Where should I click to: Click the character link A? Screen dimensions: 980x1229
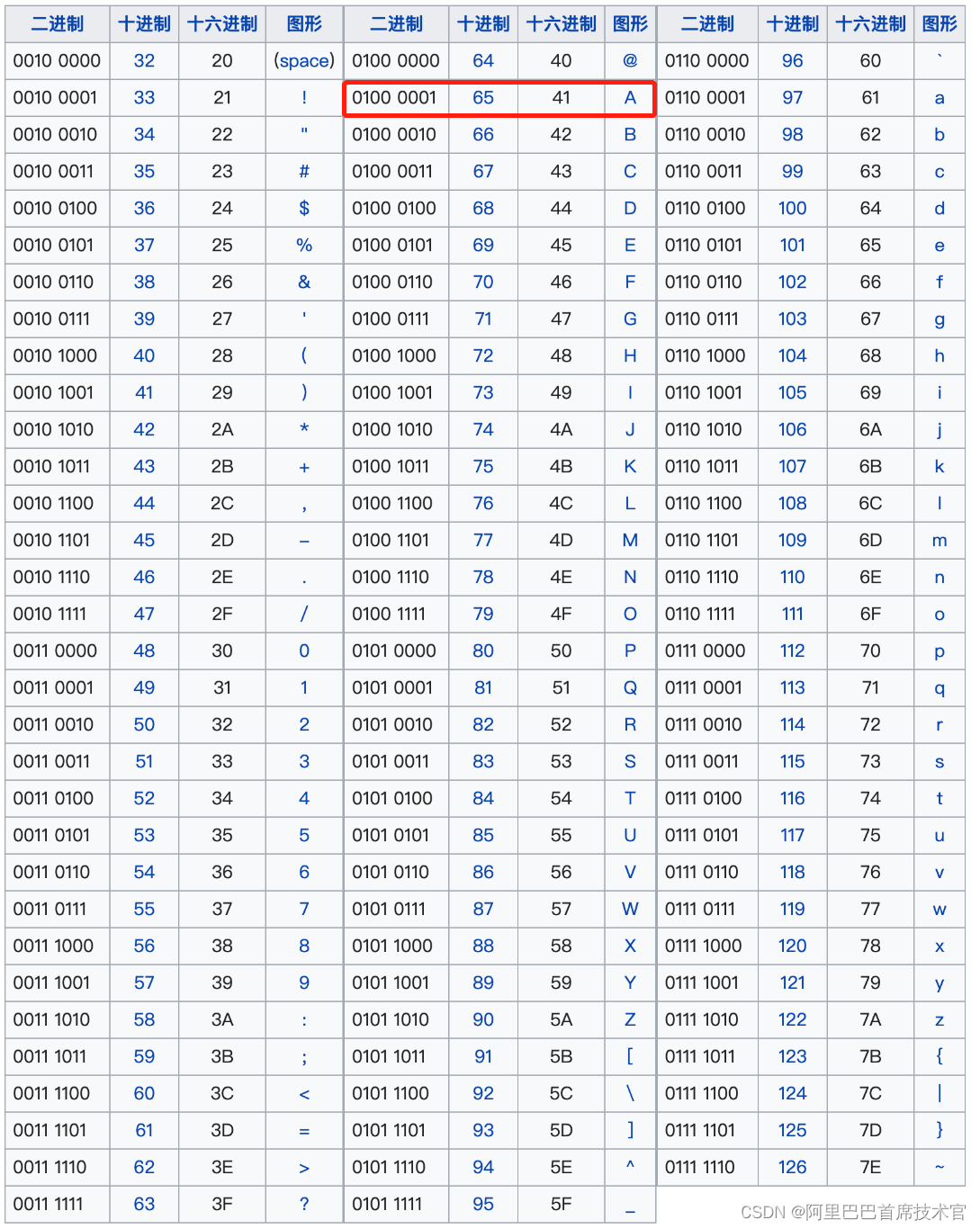pos(630,97)
